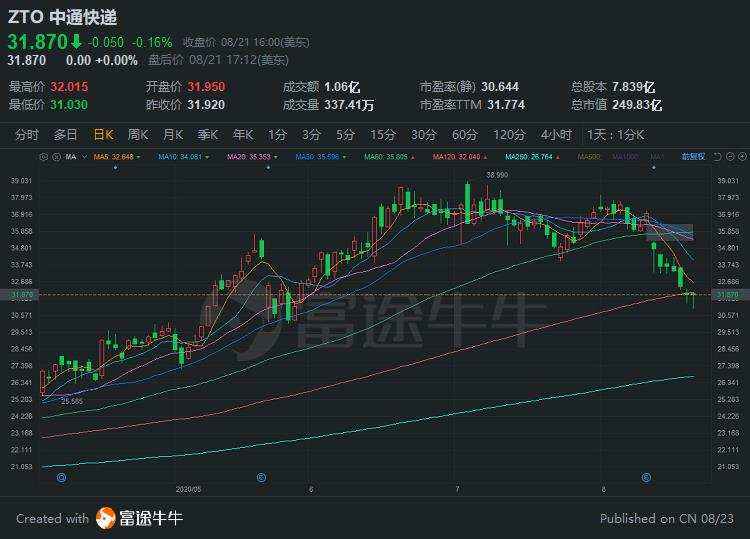The image size is (750, 539).
Task: Click the August event marker on the time axis
Action: point(646,477)
